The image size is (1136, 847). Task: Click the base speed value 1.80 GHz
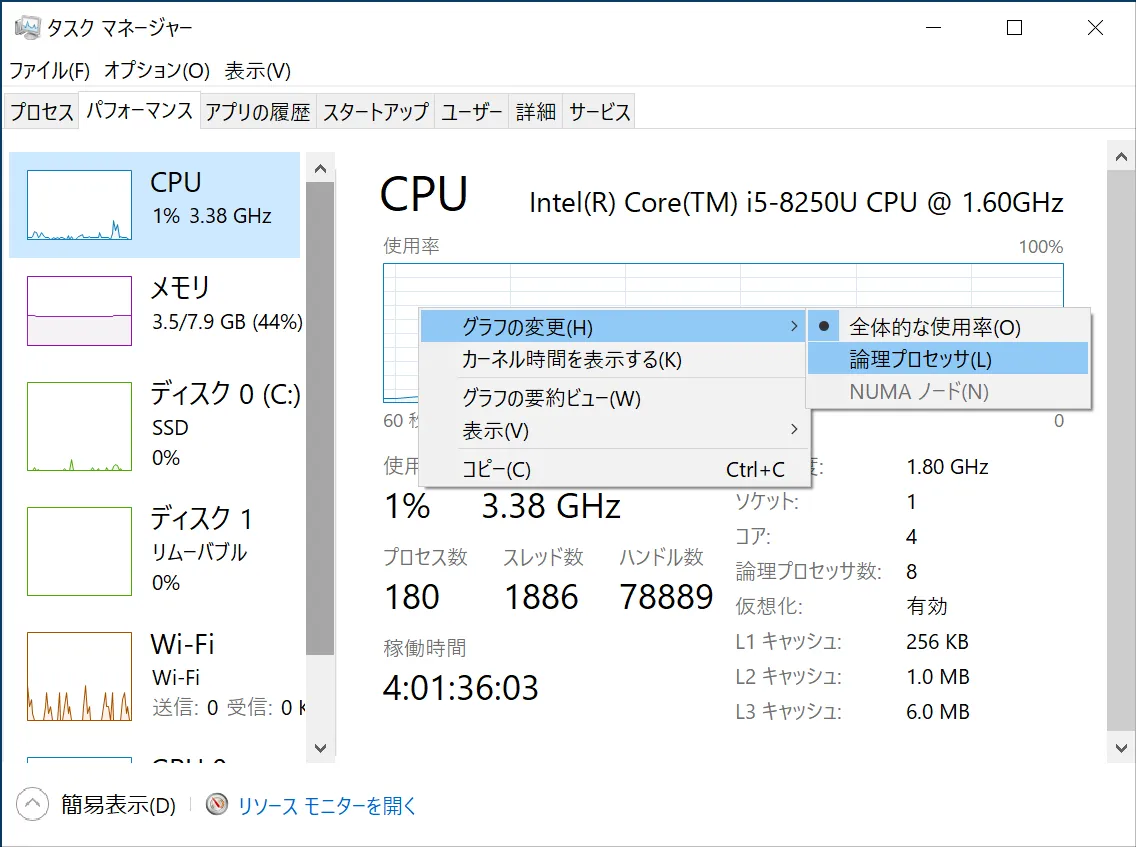pos(947,467)
